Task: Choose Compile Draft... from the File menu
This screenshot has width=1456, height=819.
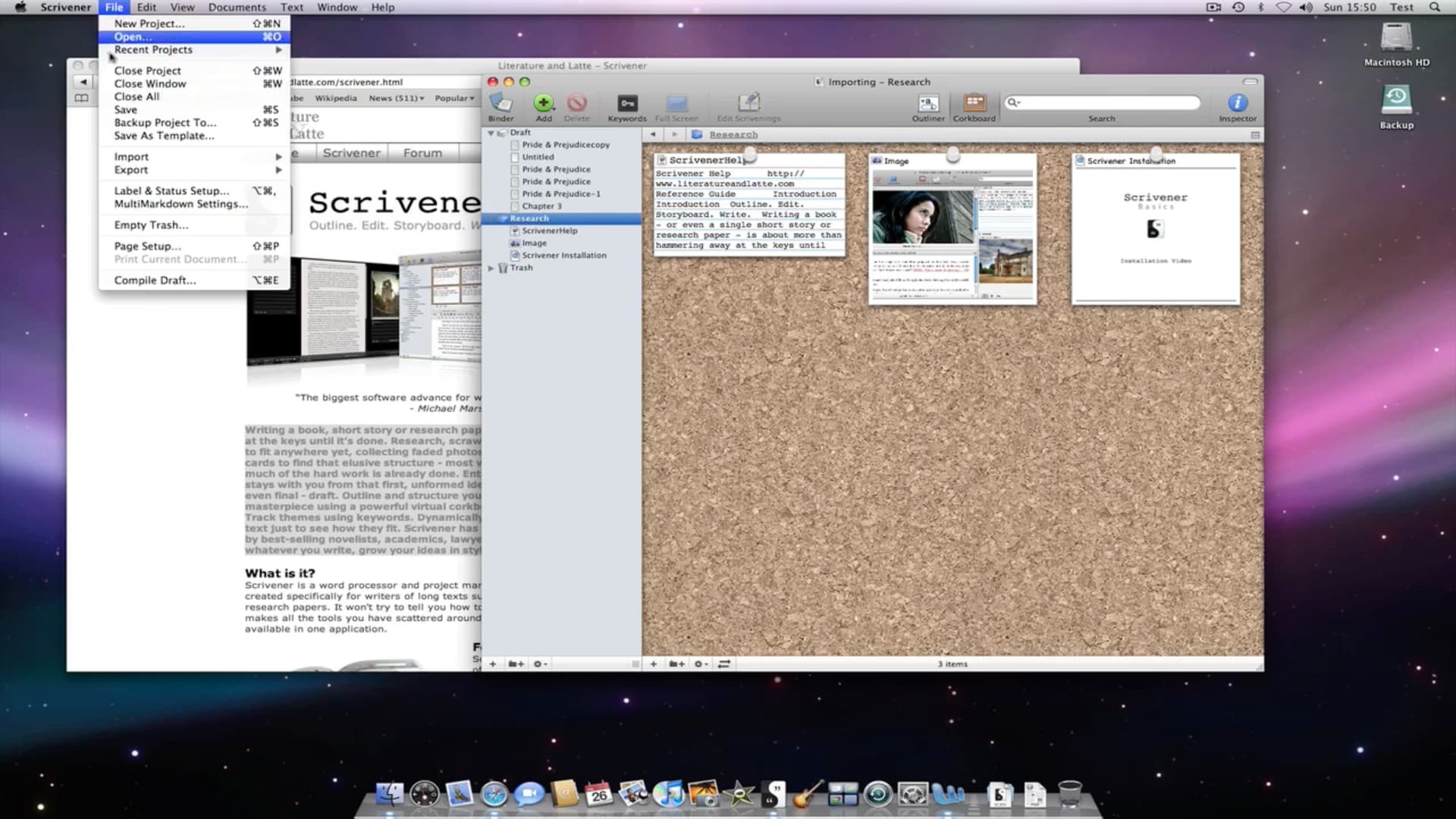Action: (x=194, y=280)
